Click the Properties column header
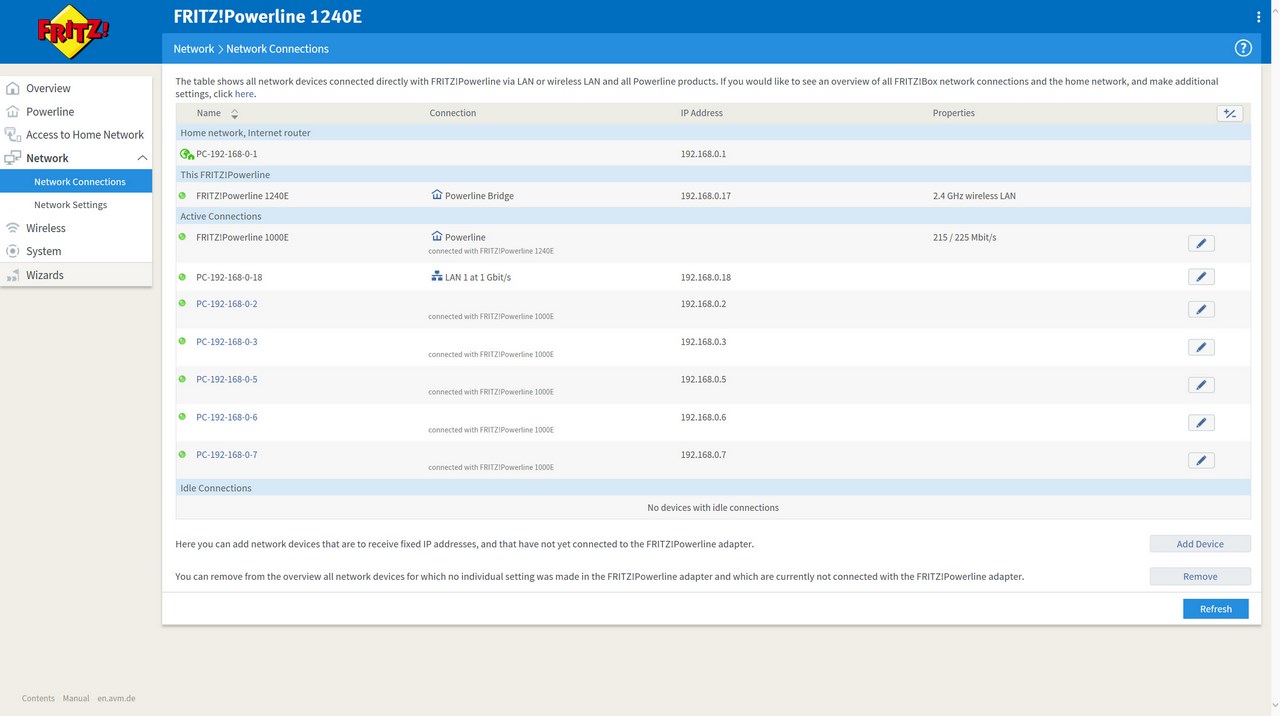This screenshot has height=716, width=1280. tap(954, 113)
